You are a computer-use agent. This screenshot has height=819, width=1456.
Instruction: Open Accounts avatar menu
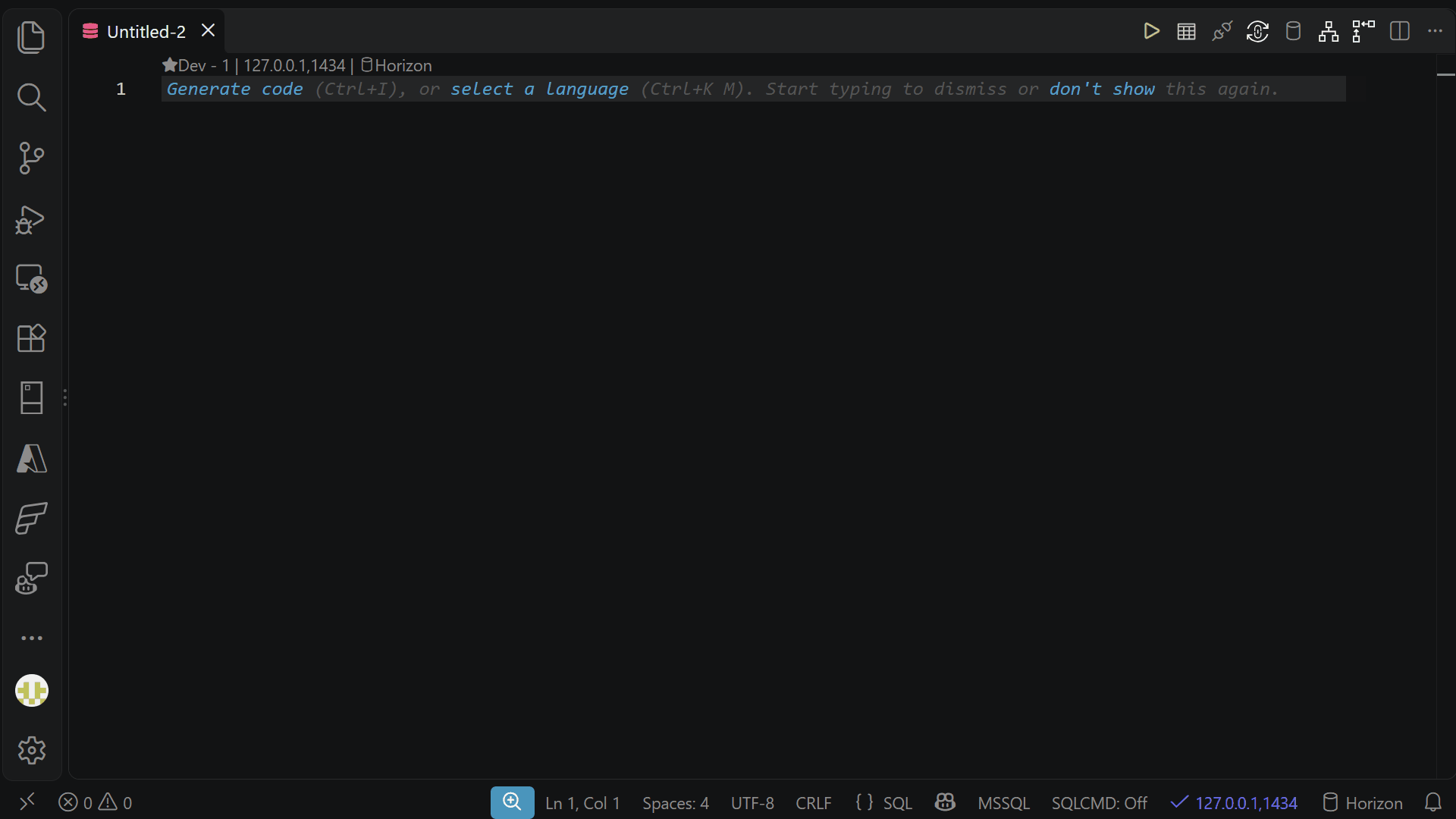tap(31, 691)
